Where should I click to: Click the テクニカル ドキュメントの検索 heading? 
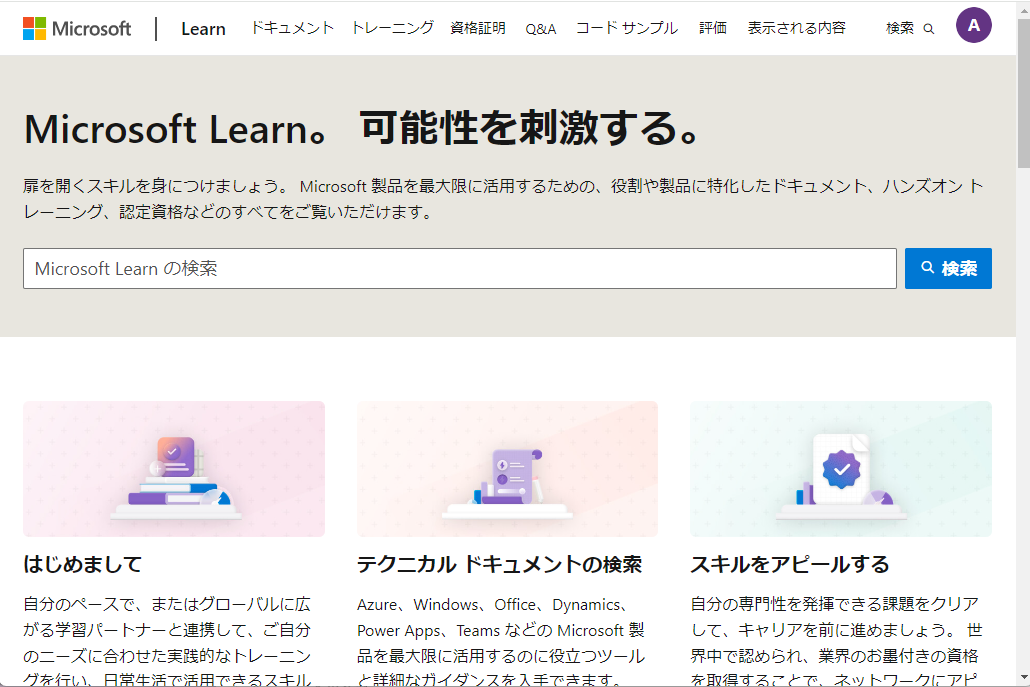[499, 564]
